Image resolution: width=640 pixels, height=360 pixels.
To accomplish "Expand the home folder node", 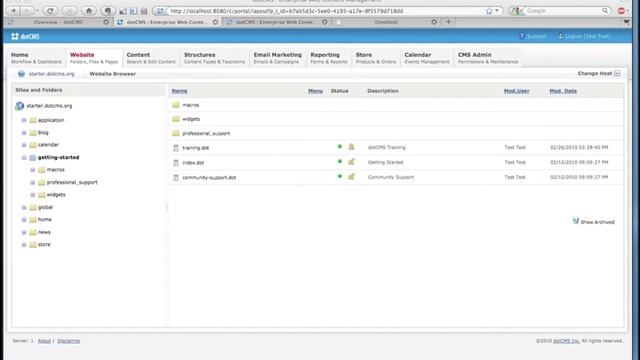I will tap(24, 220).
